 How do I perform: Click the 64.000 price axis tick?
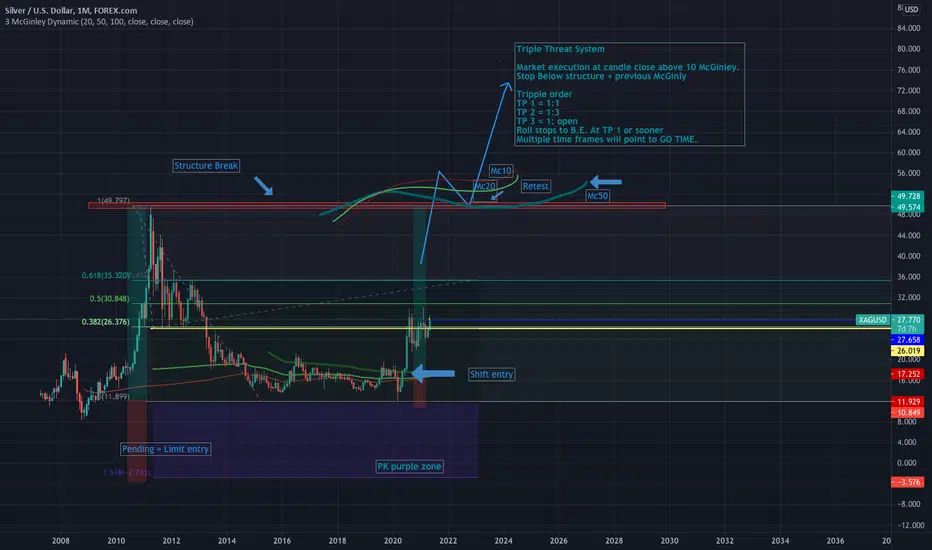coord(909,132)
